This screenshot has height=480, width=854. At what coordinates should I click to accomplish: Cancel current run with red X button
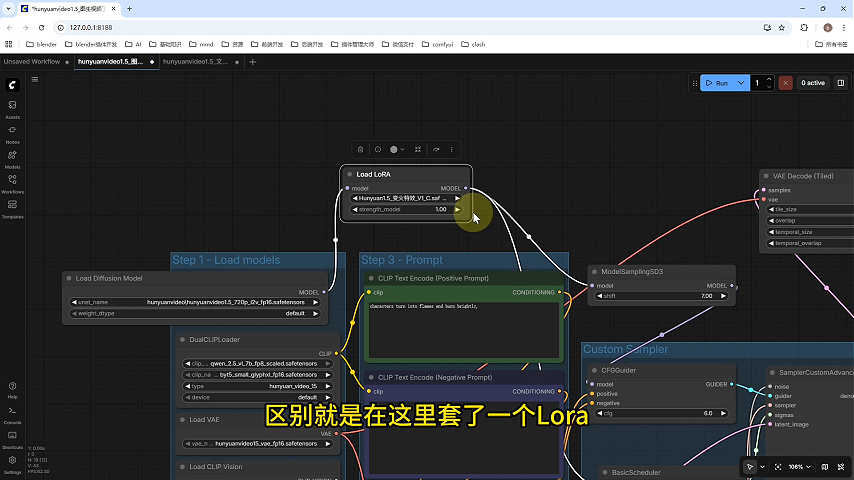click(x=785, y=83)
